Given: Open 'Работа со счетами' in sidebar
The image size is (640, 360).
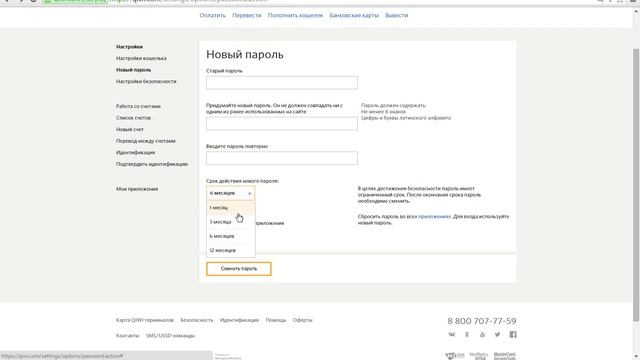Looking at the screenshot, I should (x=138, y=106).
